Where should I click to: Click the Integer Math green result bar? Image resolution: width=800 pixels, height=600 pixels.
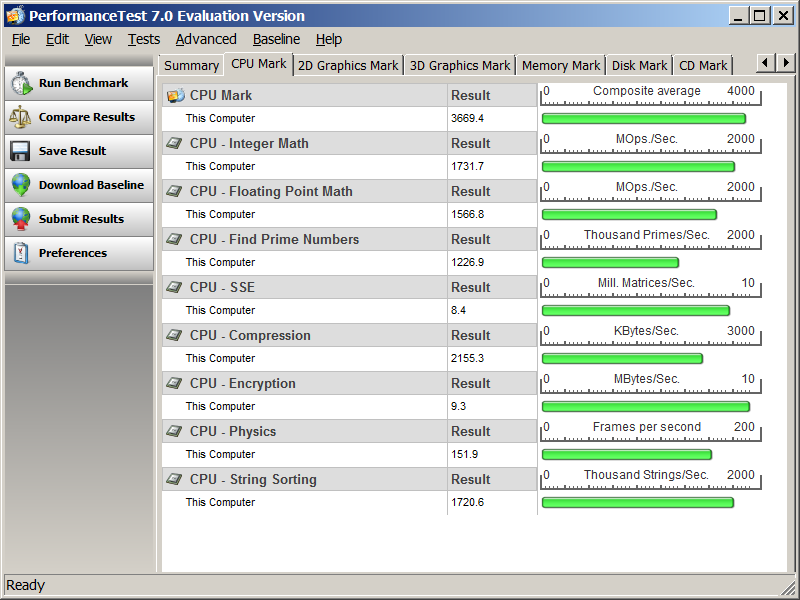point(638,167)
